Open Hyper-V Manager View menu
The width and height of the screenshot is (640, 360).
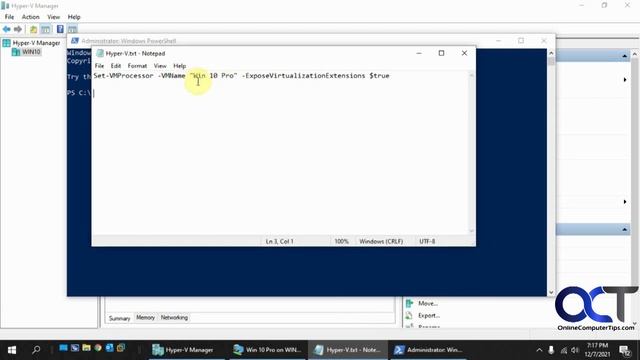coord(53,17)
